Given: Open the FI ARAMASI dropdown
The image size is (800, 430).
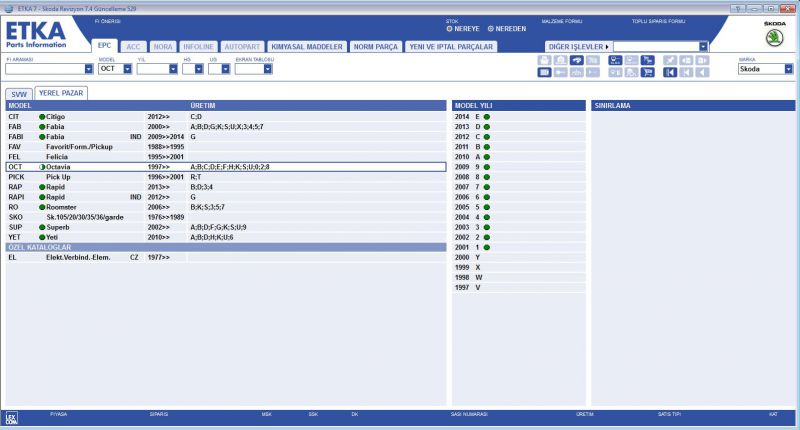Looking at the screenshot, I should click(x=88, y=69).
